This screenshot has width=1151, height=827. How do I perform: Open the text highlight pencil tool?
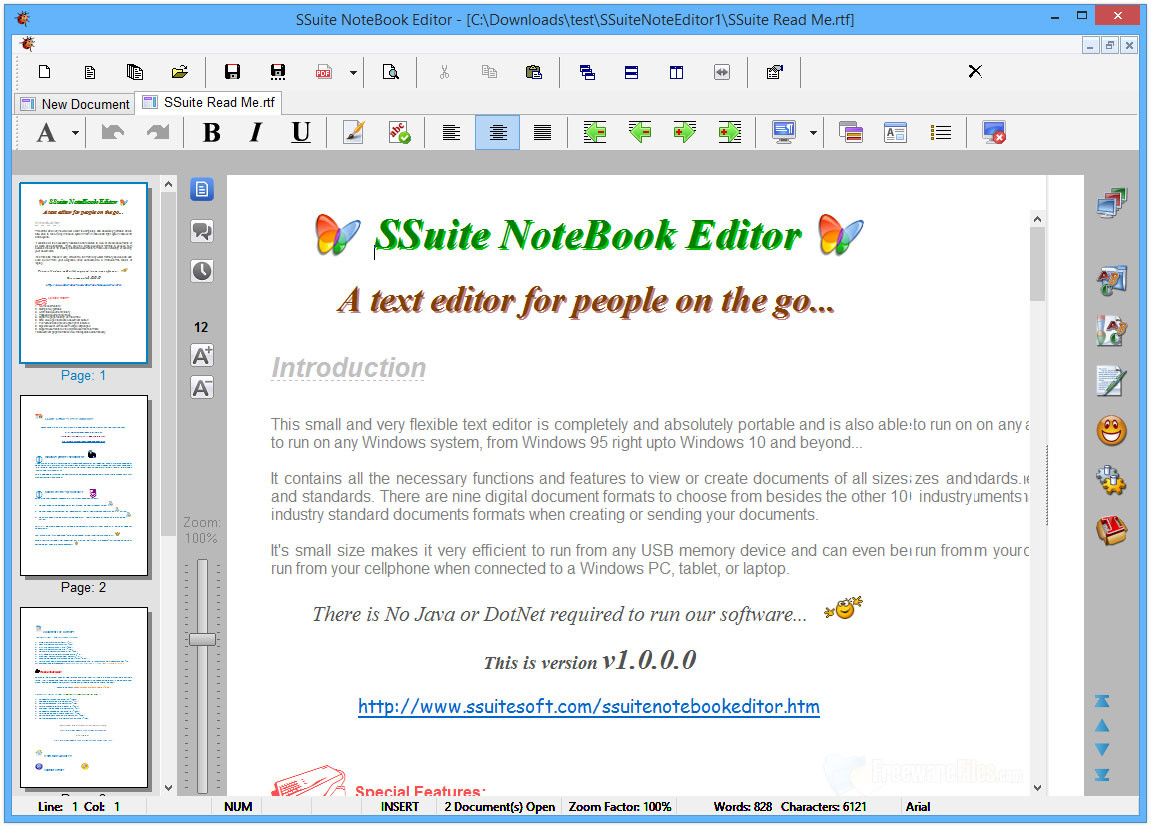(x=353, y=133)
